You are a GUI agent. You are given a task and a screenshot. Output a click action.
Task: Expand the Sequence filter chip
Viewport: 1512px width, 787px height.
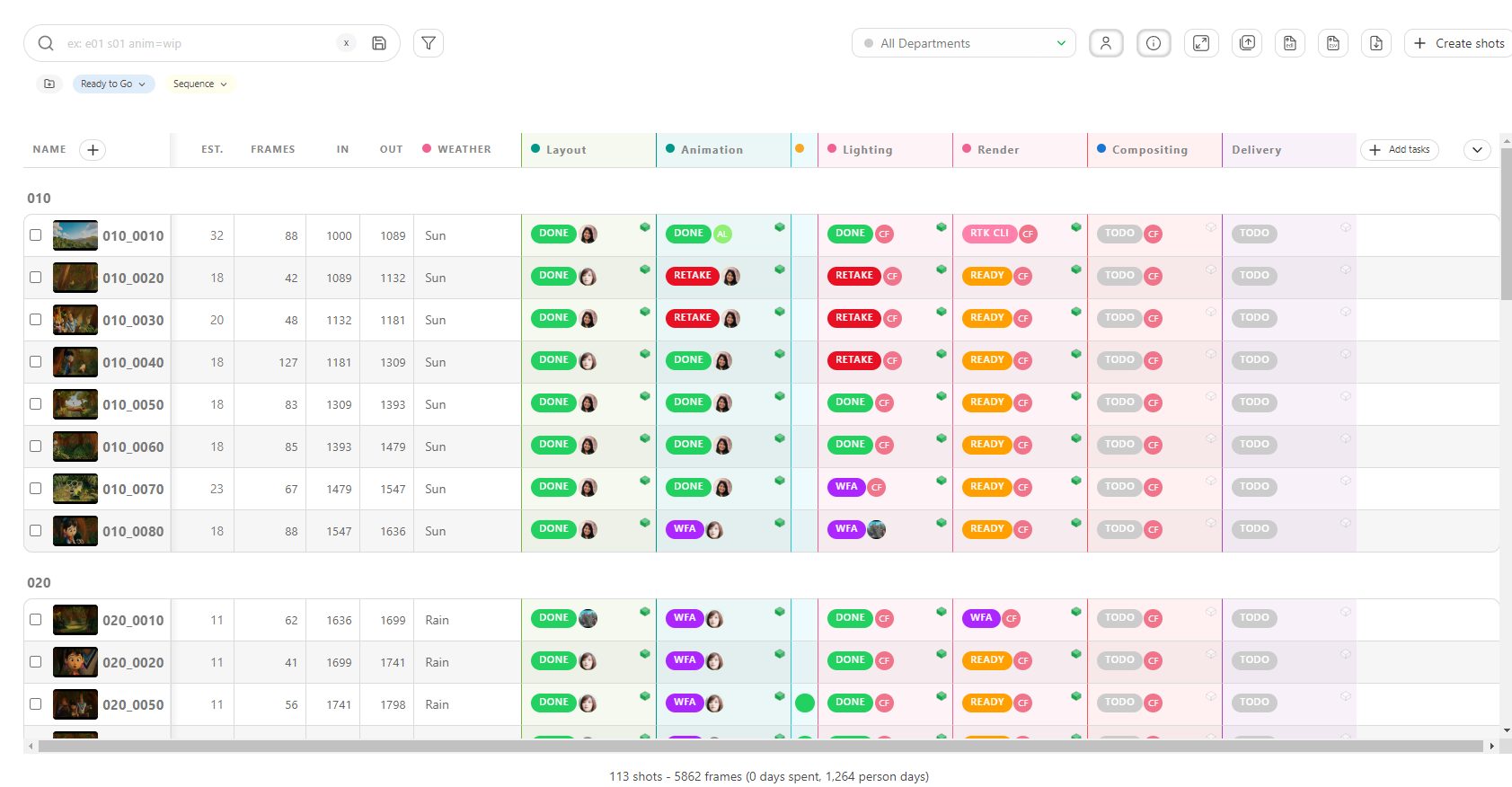[199, 84]
